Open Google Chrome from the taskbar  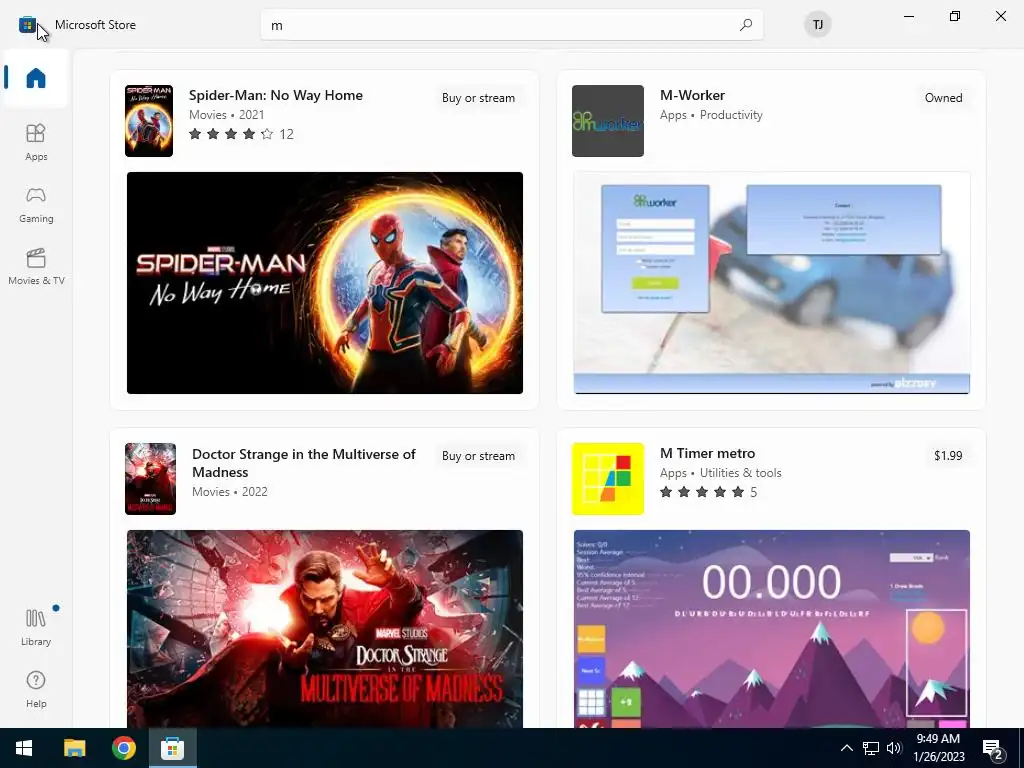tap(123, 748)
